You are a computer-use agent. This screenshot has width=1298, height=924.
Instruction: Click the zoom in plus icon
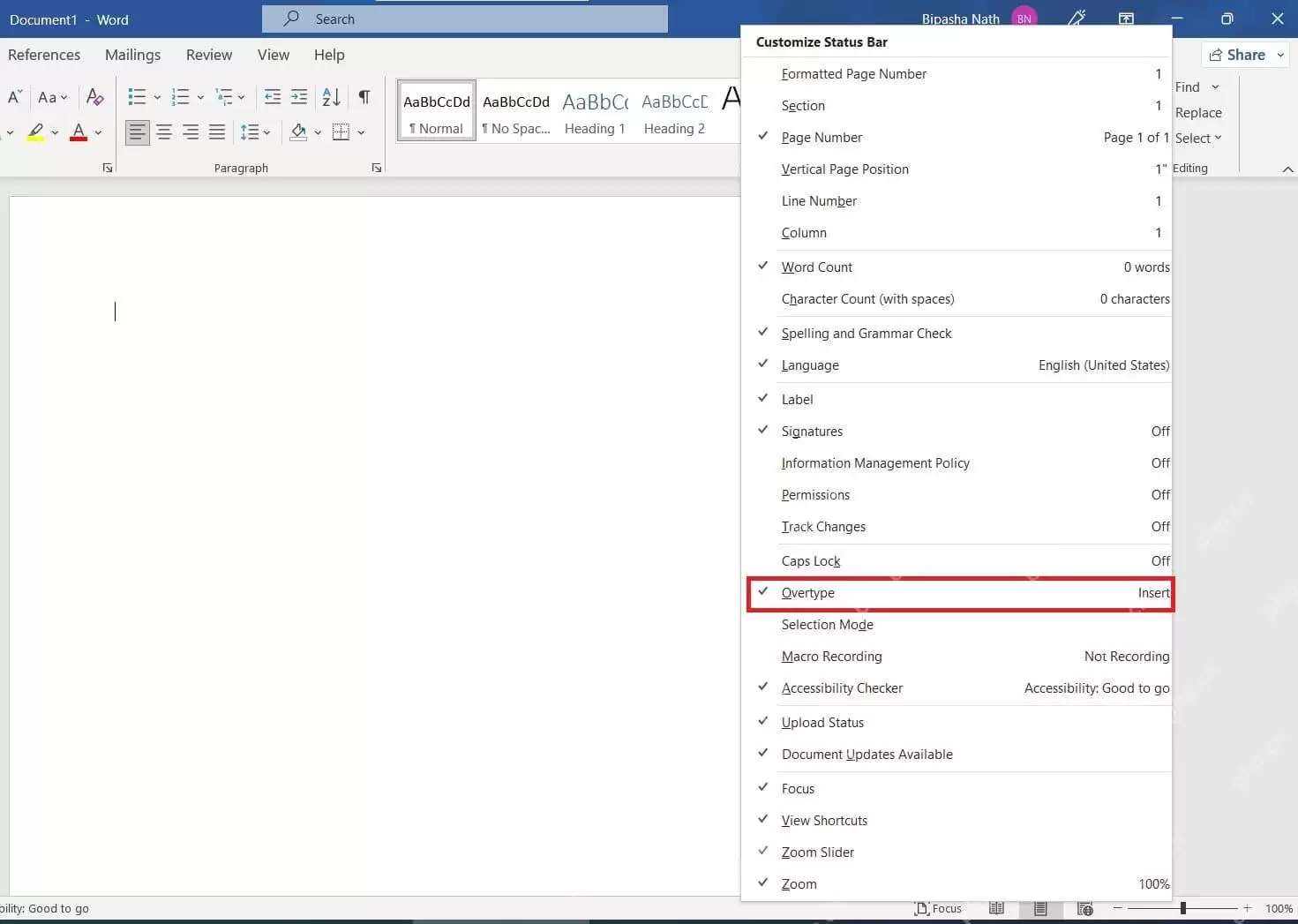1247,908
